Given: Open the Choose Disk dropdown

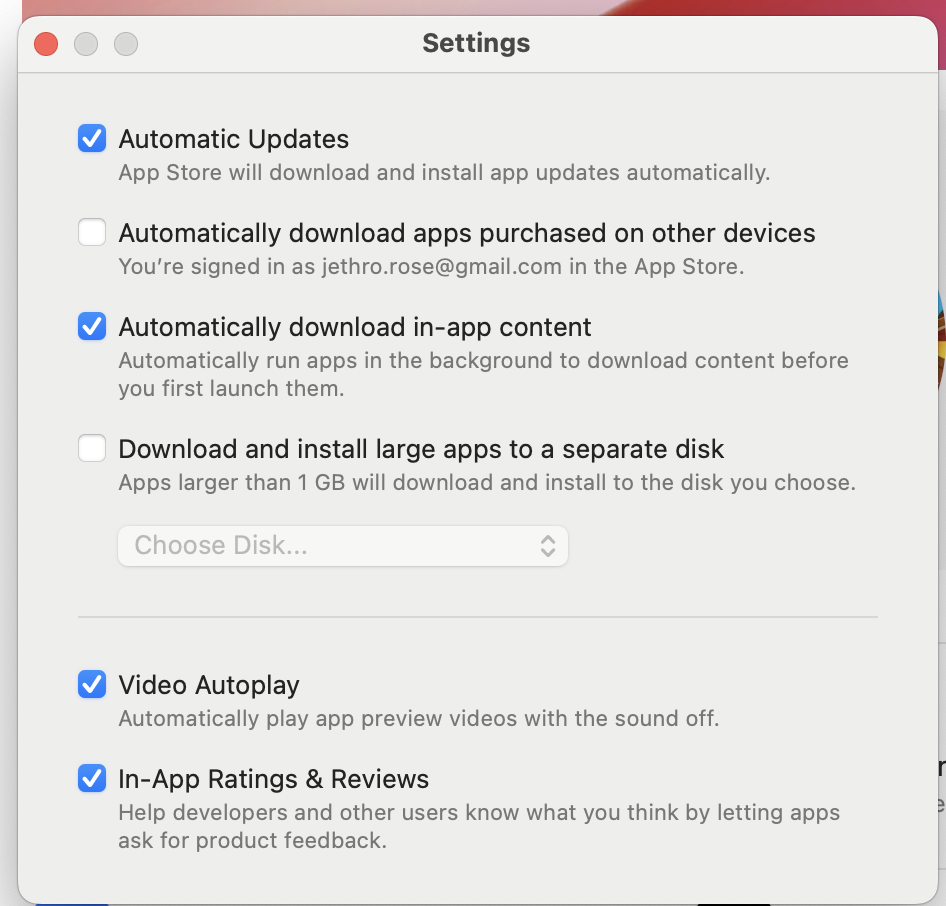Looking at the screenshot, I should pyautogui.click(x=343, y=546).
